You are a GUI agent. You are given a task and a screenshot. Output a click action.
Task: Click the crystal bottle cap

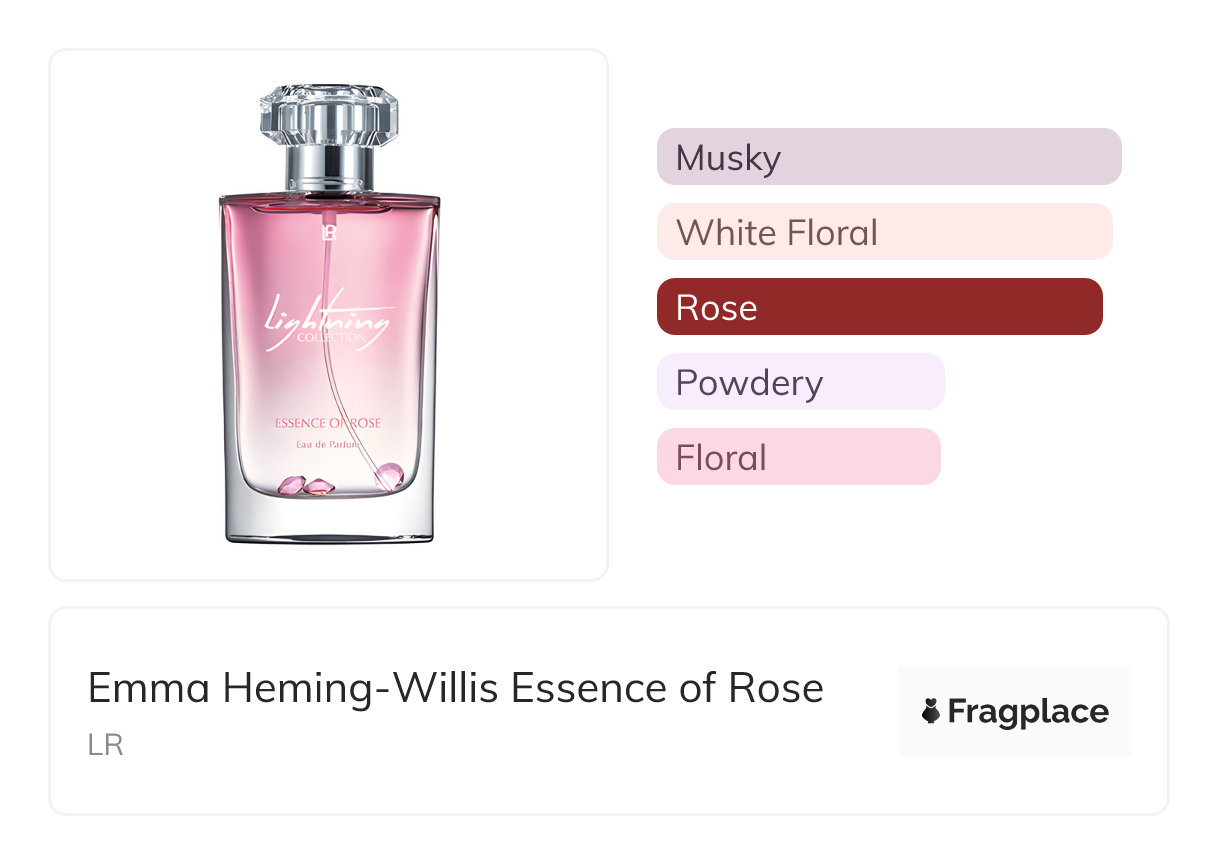[x=329, y=112]
